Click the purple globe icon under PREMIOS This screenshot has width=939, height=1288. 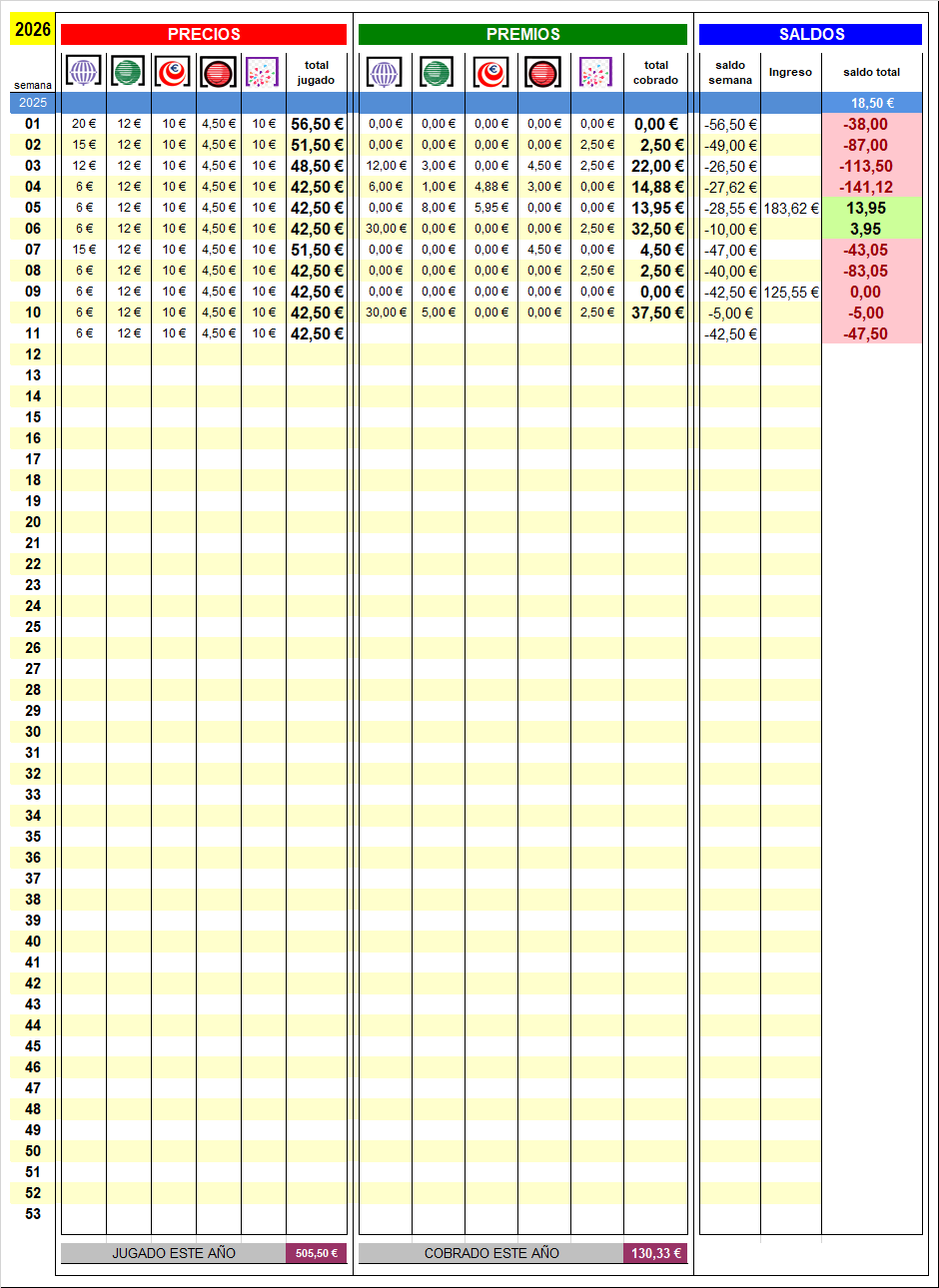[385, 72]
